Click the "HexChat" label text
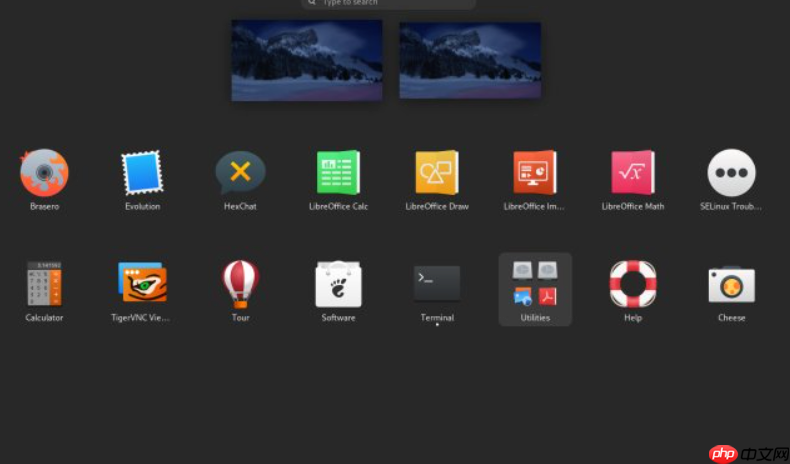 click(240, 207)
